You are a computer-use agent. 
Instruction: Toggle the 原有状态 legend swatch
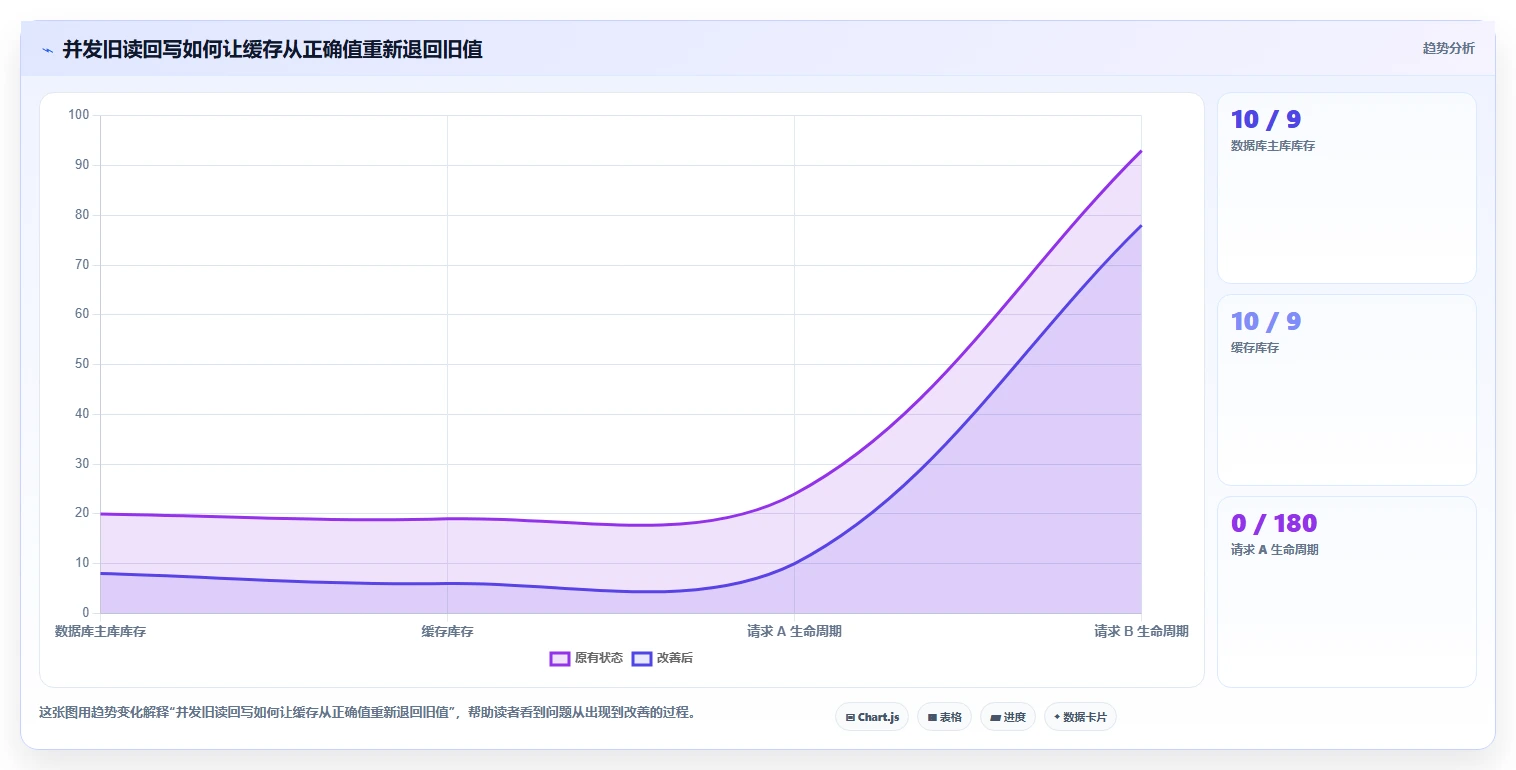[x=560, y=658]
